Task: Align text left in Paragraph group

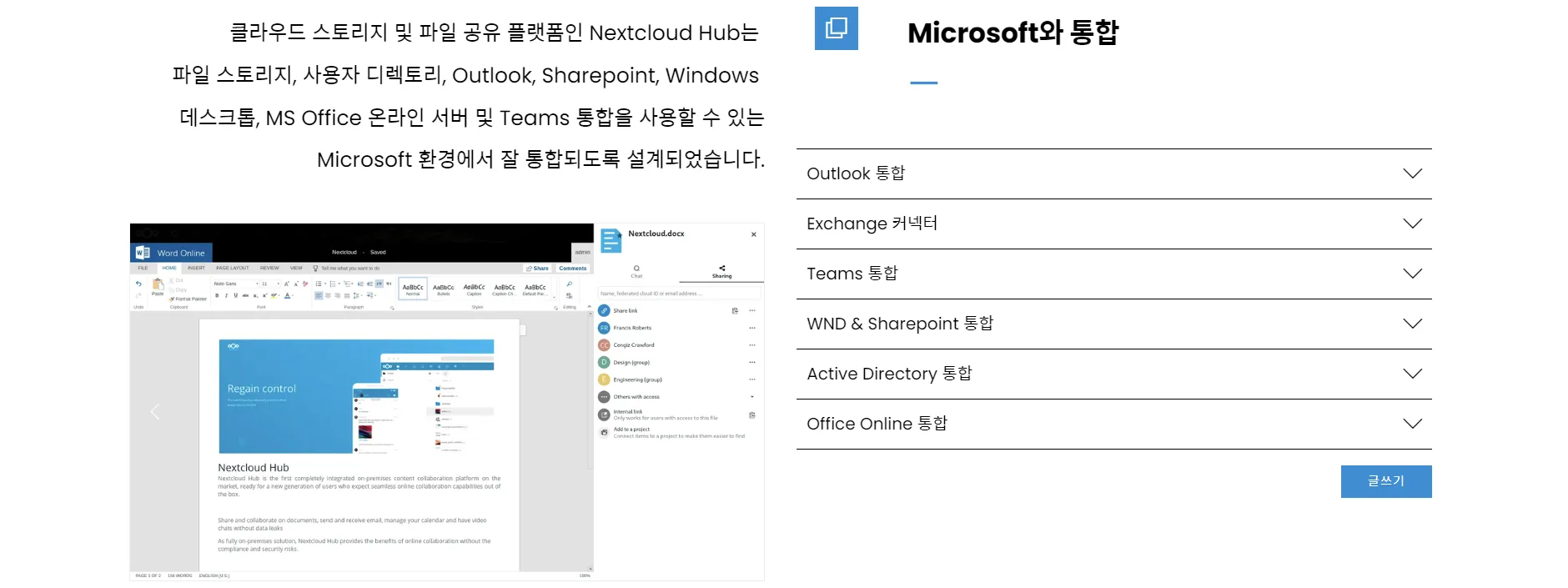Action: point(319,295)
